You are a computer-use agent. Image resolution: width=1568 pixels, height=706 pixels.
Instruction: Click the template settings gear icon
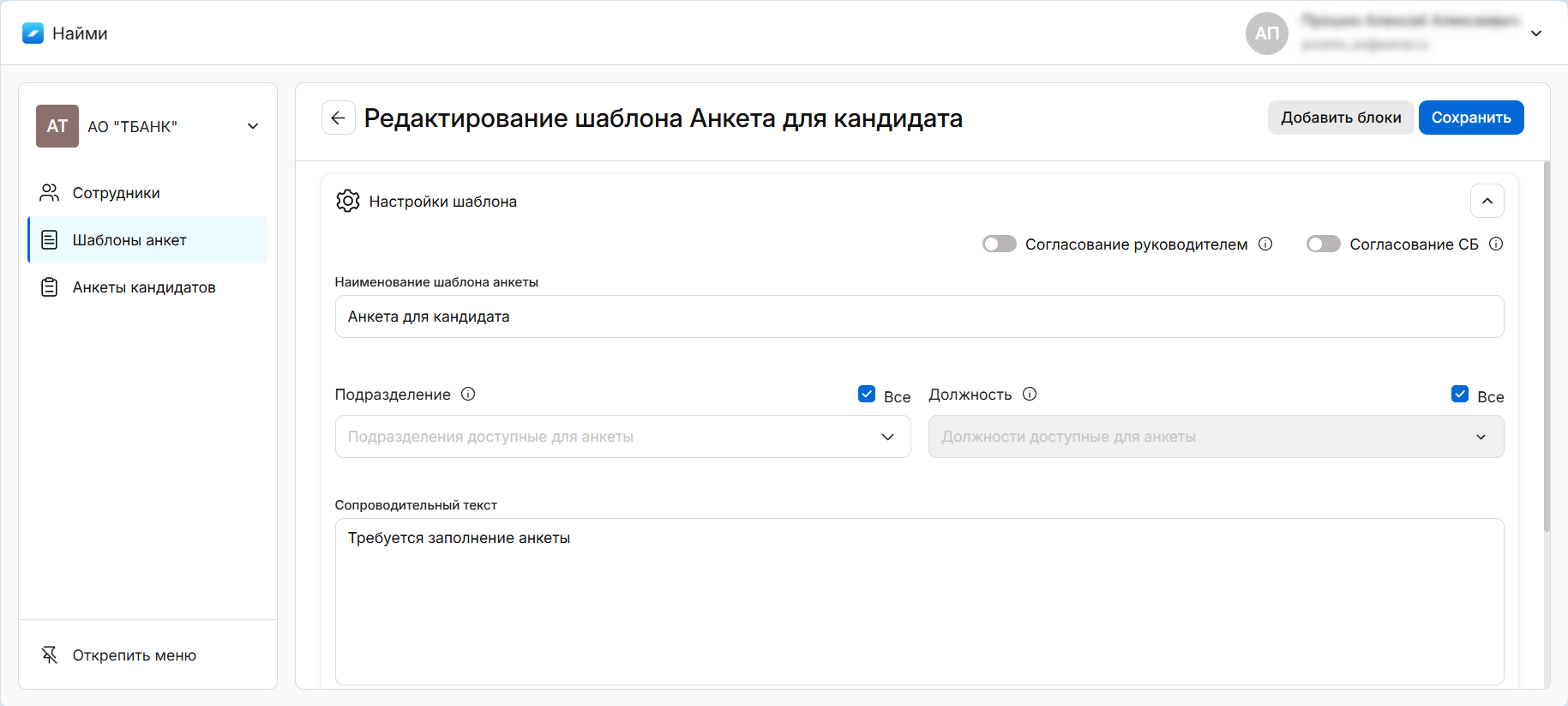(x=347, y=202)
